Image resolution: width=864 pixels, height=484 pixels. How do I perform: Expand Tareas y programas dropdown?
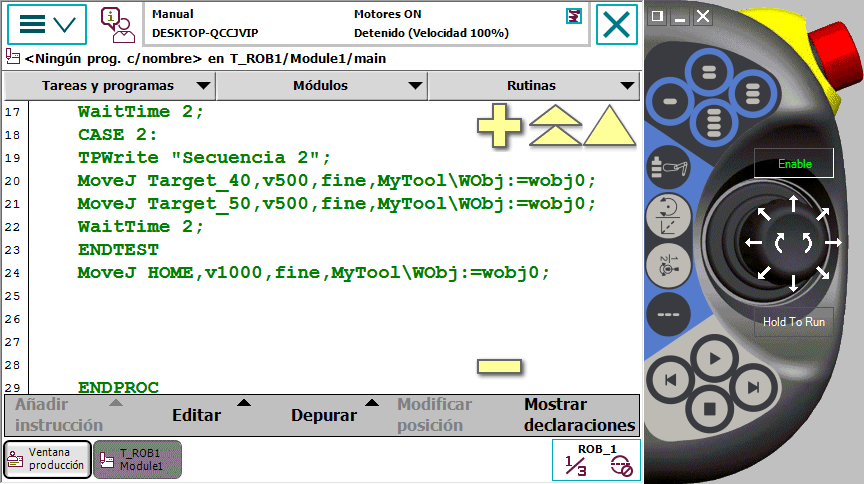click(110, 85)
